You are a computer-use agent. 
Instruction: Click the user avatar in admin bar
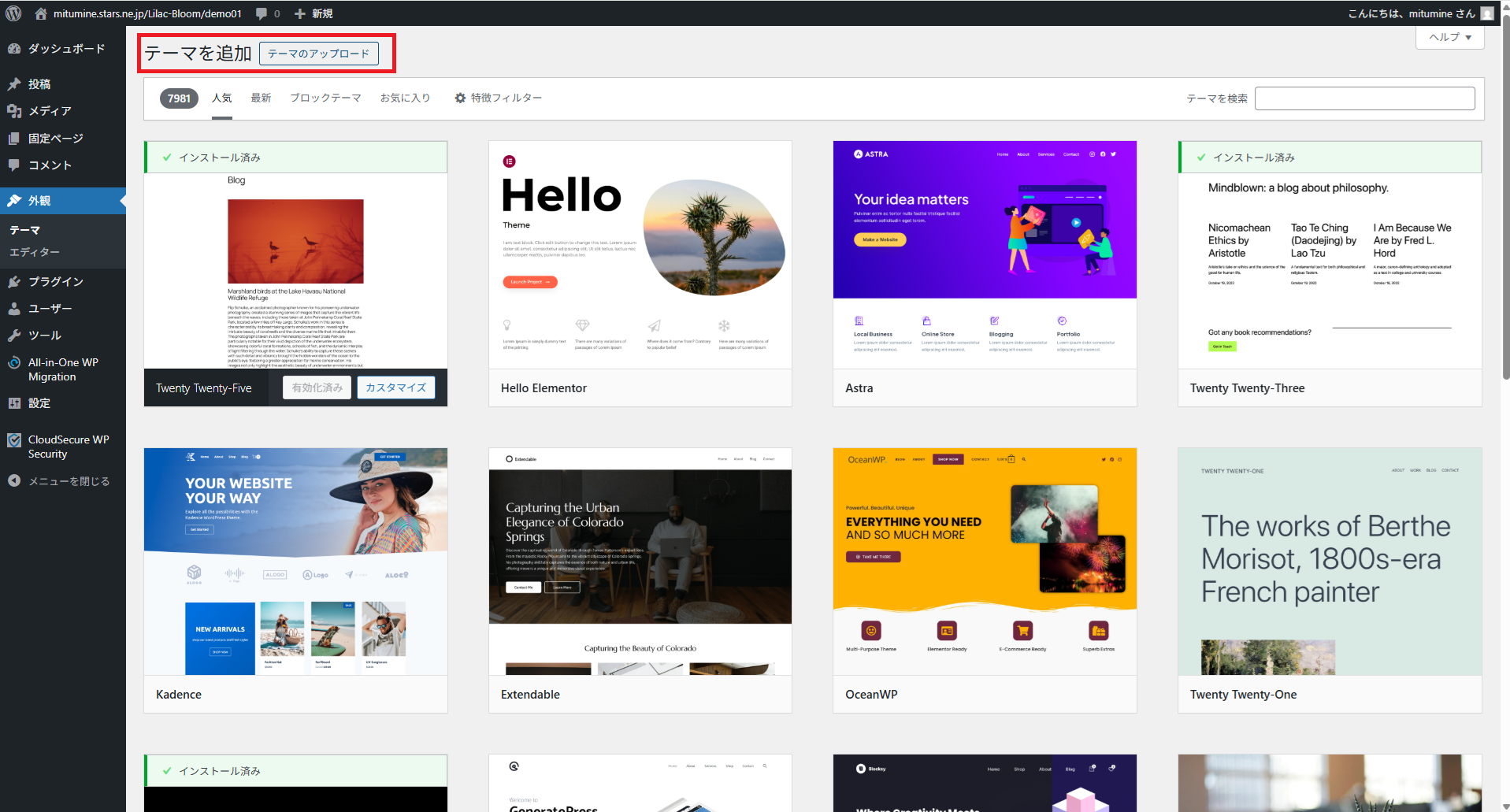[1486, 13]
